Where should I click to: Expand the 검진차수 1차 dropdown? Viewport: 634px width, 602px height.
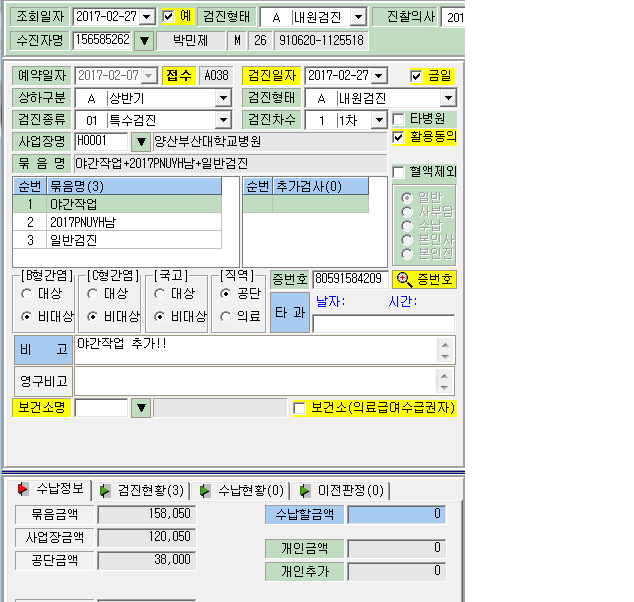(x=379, y=120)
